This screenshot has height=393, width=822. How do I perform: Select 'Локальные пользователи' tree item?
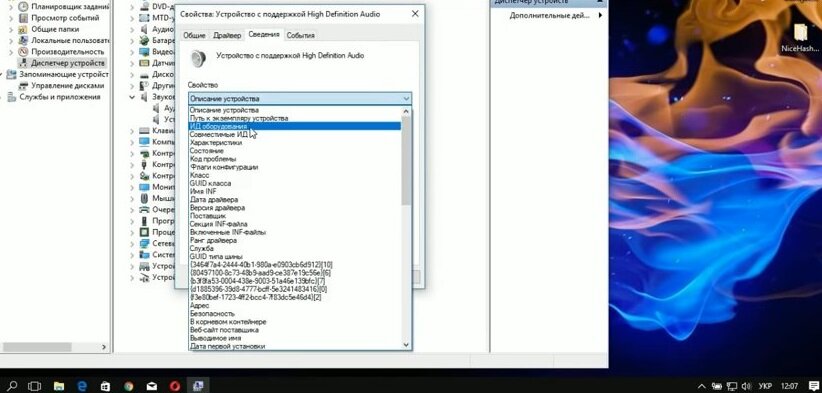coord(70,40)
